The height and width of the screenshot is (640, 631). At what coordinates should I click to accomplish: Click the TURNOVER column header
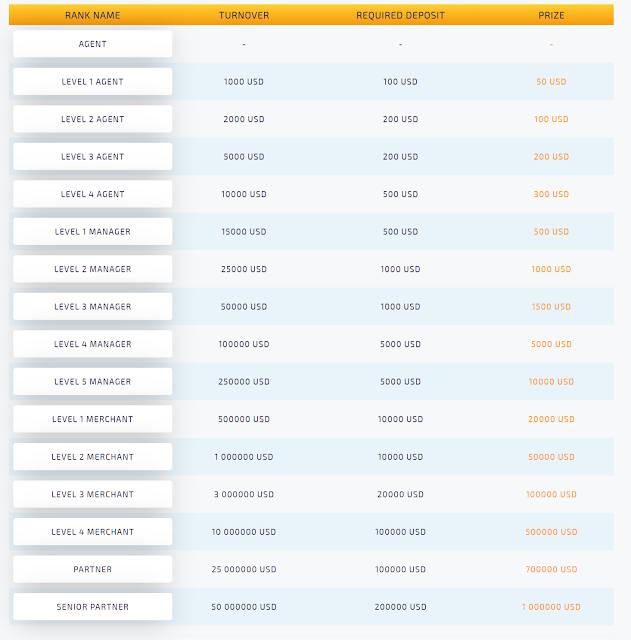tap(244, 16)
